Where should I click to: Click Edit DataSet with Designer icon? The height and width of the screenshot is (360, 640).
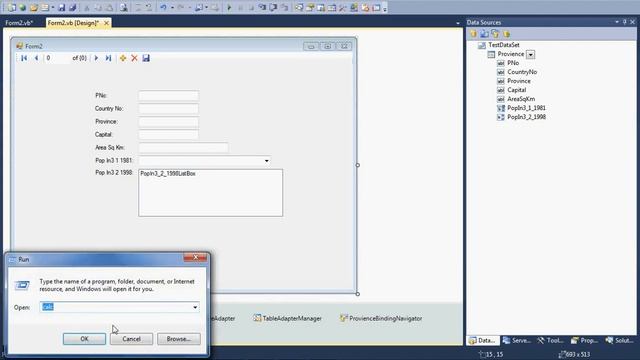(x=484, y=33)
